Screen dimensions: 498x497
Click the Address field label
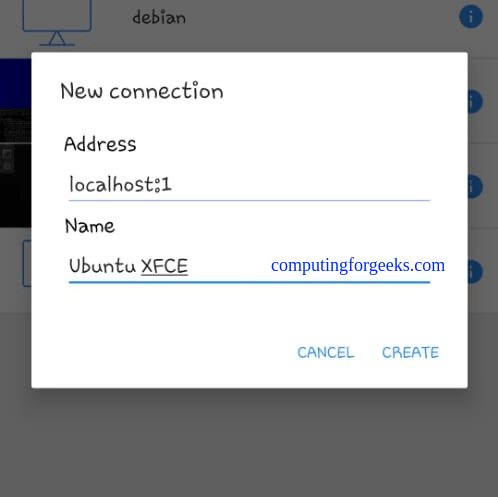100,144
